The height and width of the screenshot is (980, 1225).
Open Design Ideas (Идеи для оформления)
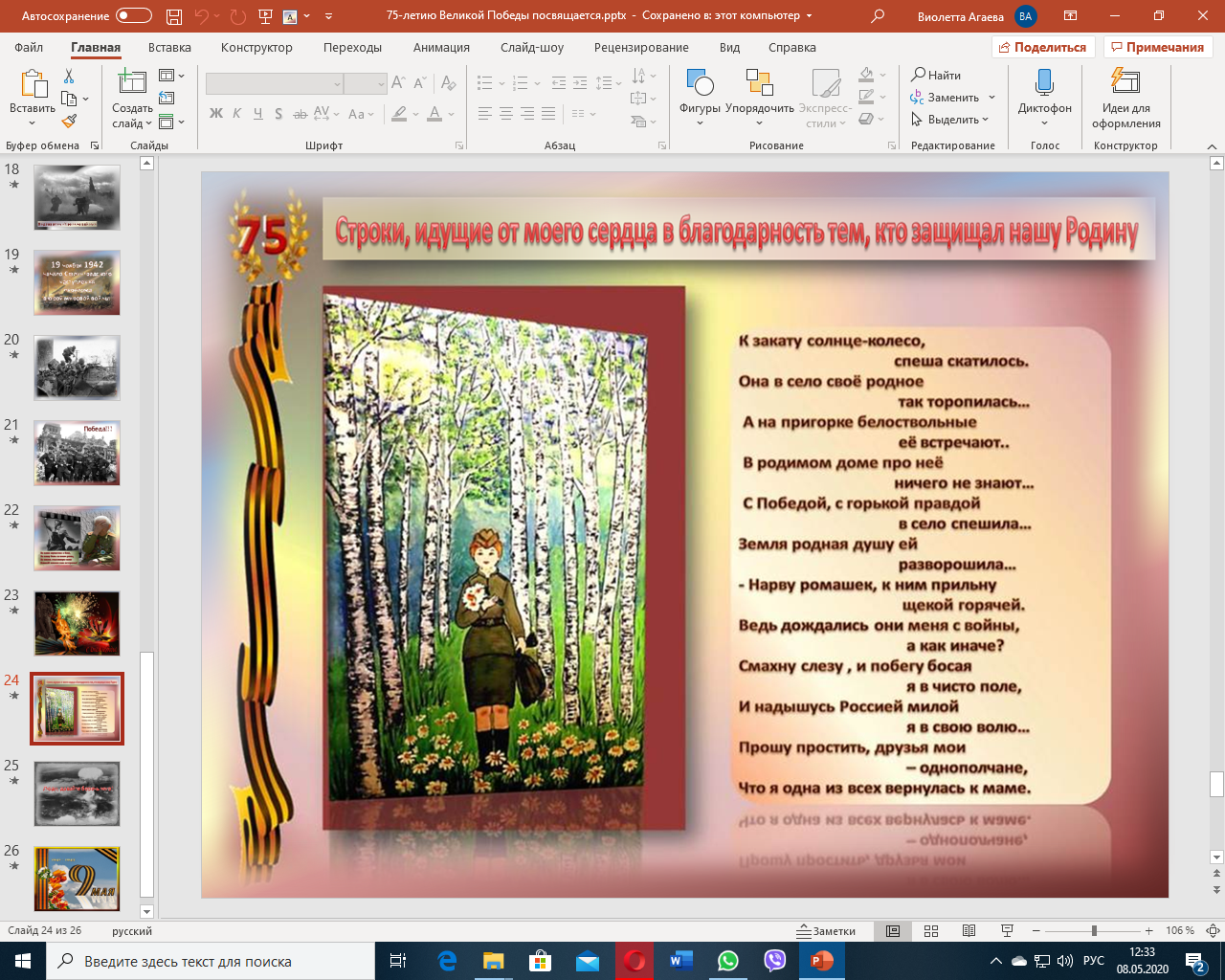[1125, 83]
